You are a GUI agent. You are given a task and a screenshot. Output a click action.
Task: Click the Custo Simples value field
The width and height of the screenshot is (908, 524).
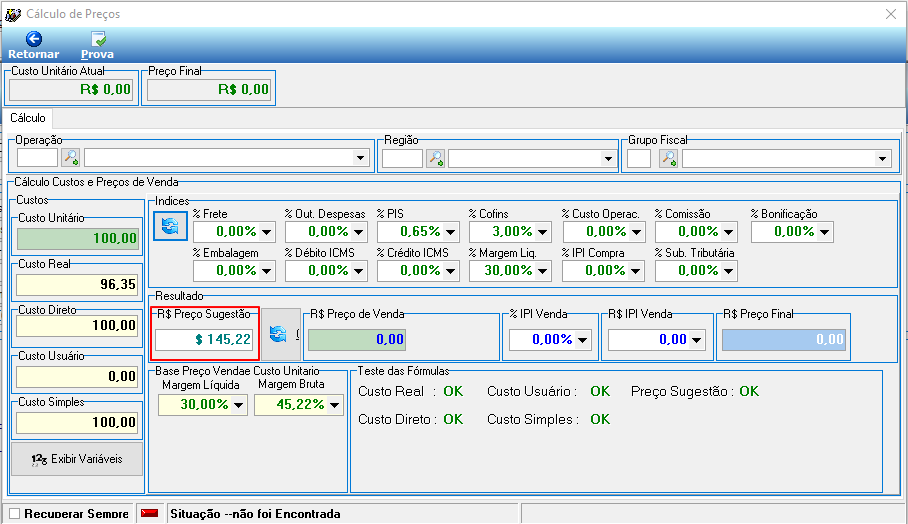(77, 423)
